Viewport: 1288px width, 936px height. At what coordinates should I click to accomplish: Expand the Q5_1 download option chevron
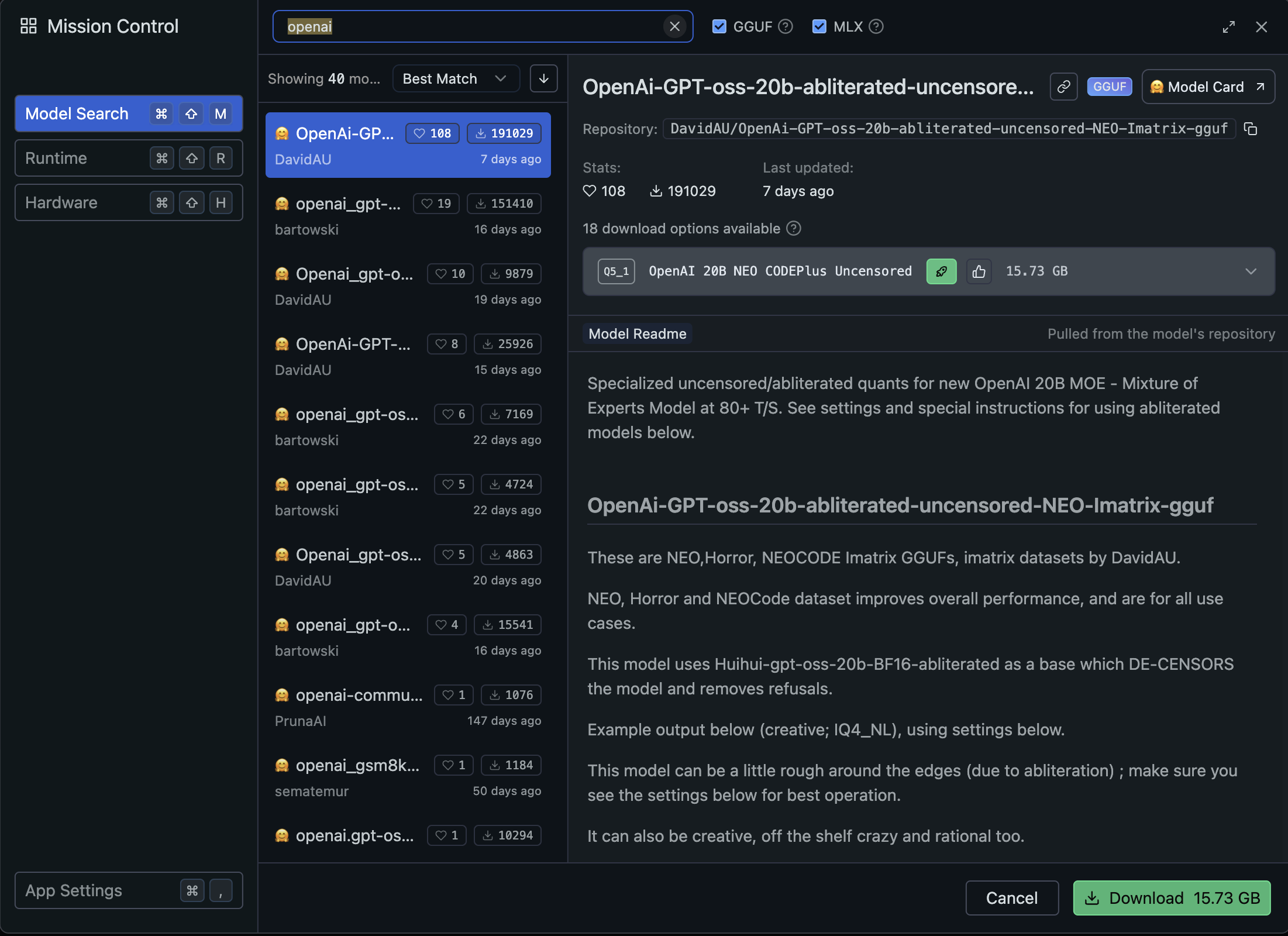click(x=1251, y=271)
